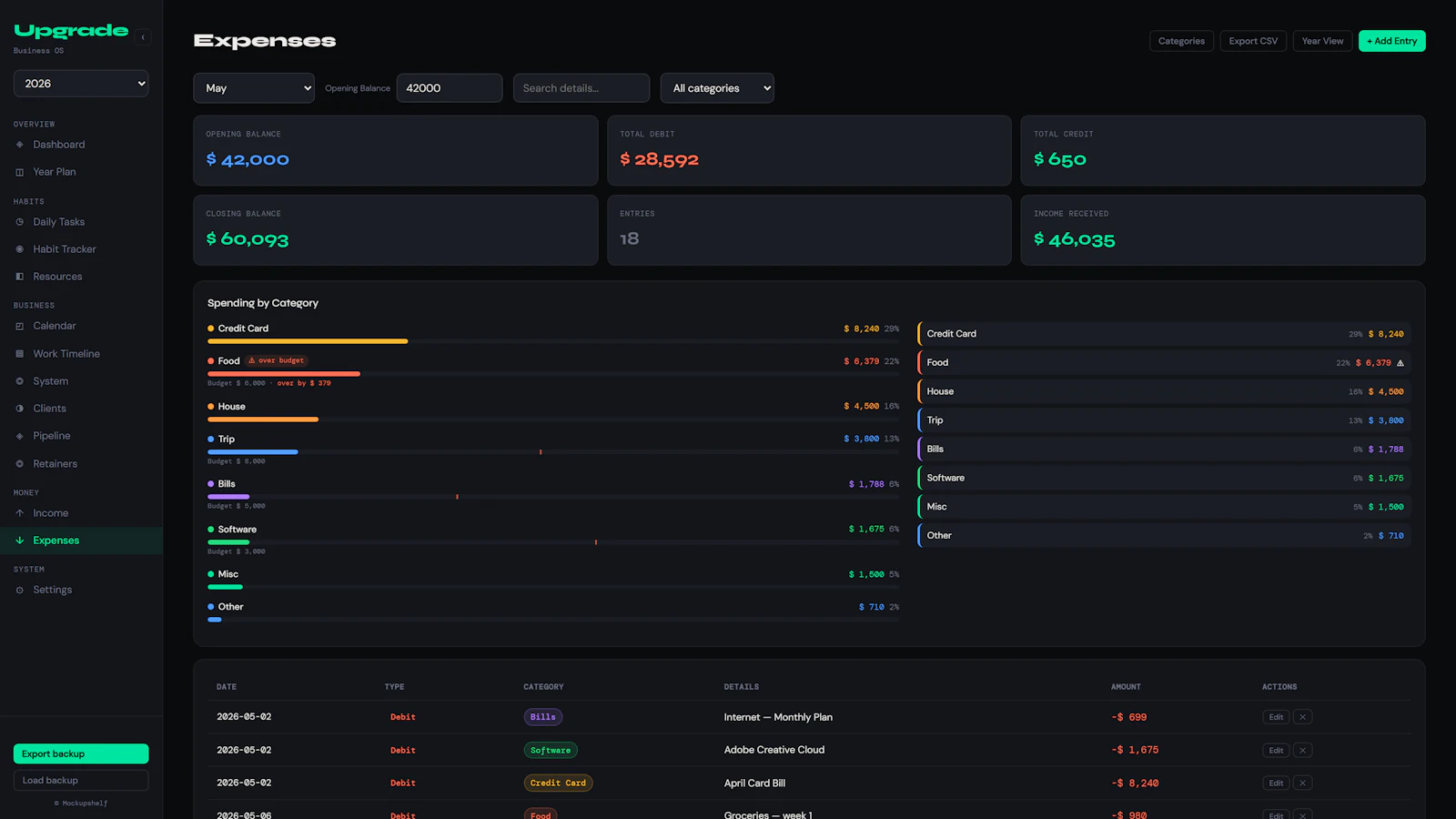This screenshot has width=1456, height=819.
Task: Click the Settings gear icon
Action: (20, 590)
